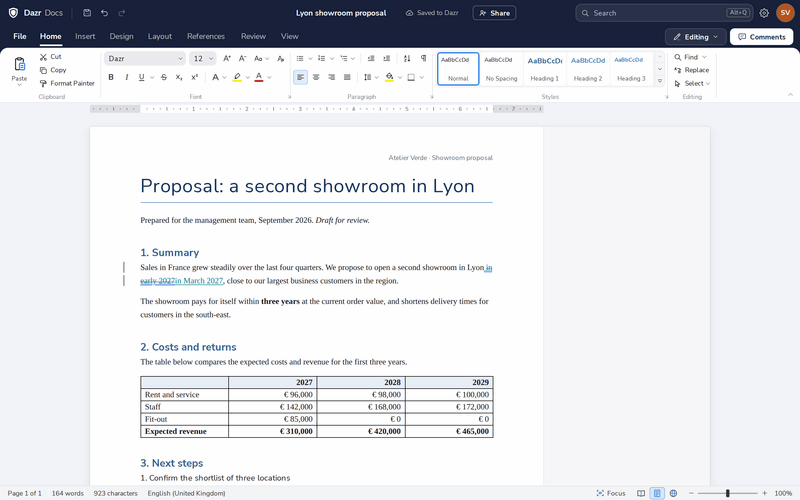This screenshot has width=800, height=500.
Task: Increase paragraph indent
Action: coord(387,58)
